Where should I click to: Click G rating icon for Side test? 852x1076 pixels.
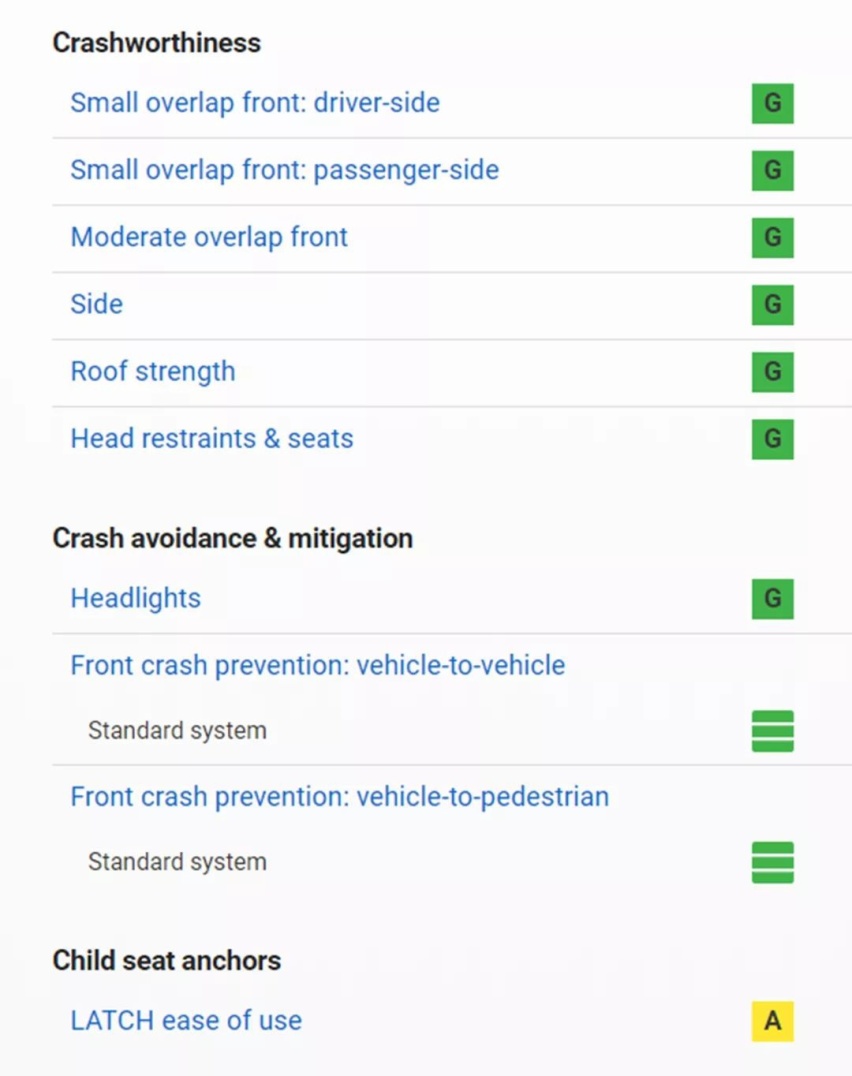coord(772,305)
